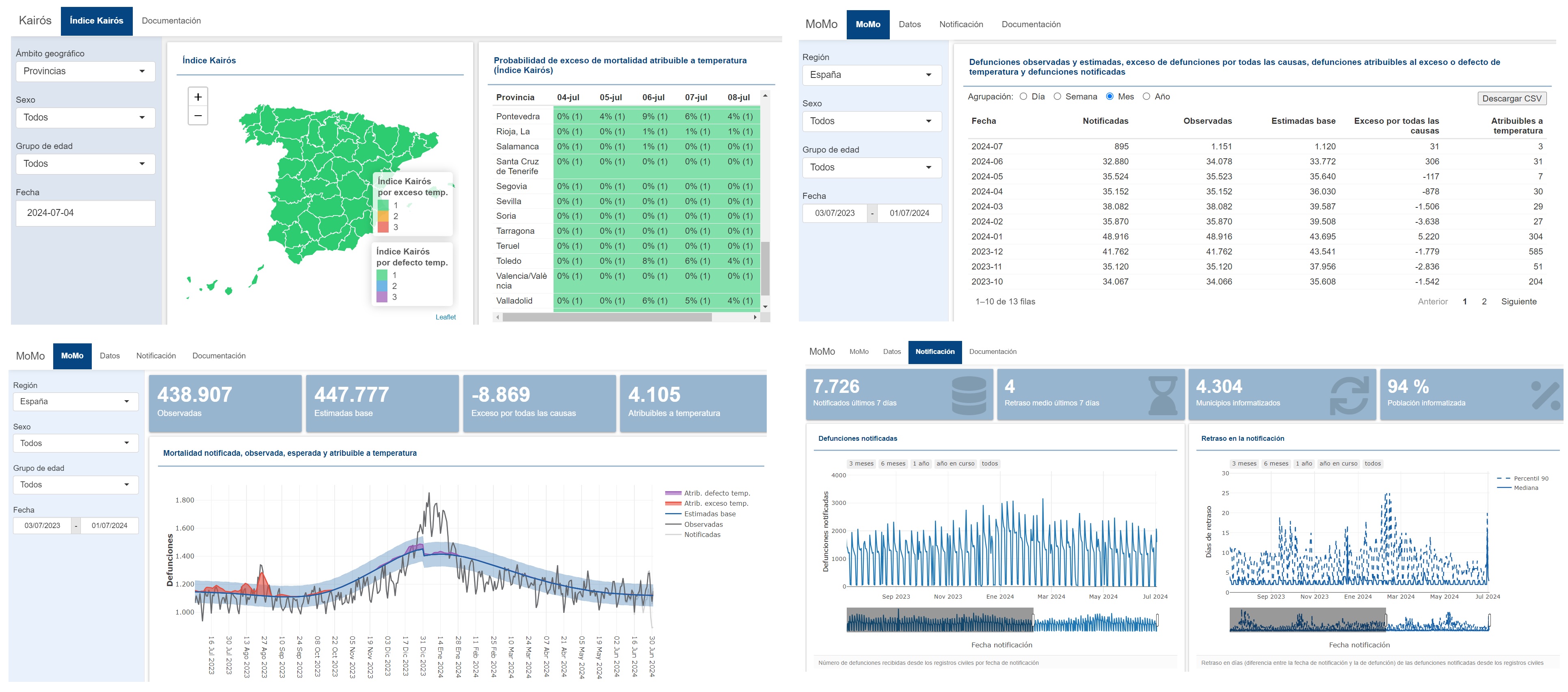Screen dimensions: 1568x692
Task: Switch to the Datos tab in the top-right MoMo
Action: pyautogui.click(x=909, y=24)
